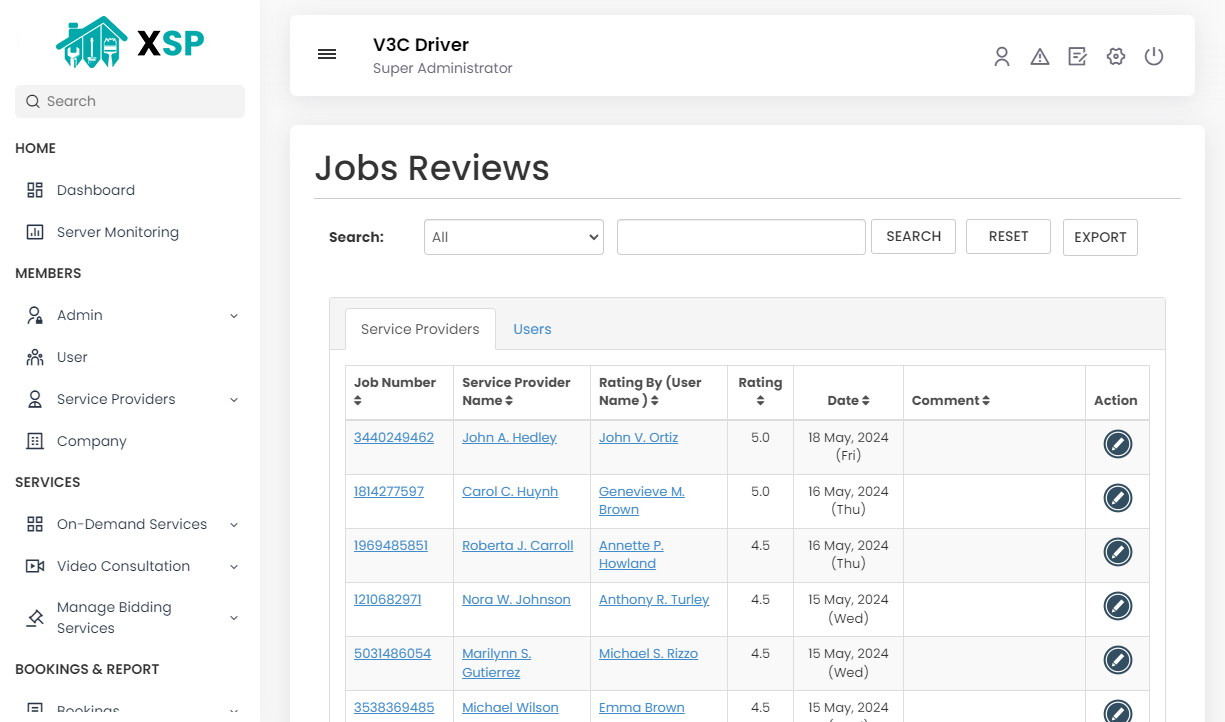This screenshot has height=722, width=1225.
Task: Select the Service Providers tab
Action: coord(419,328)
